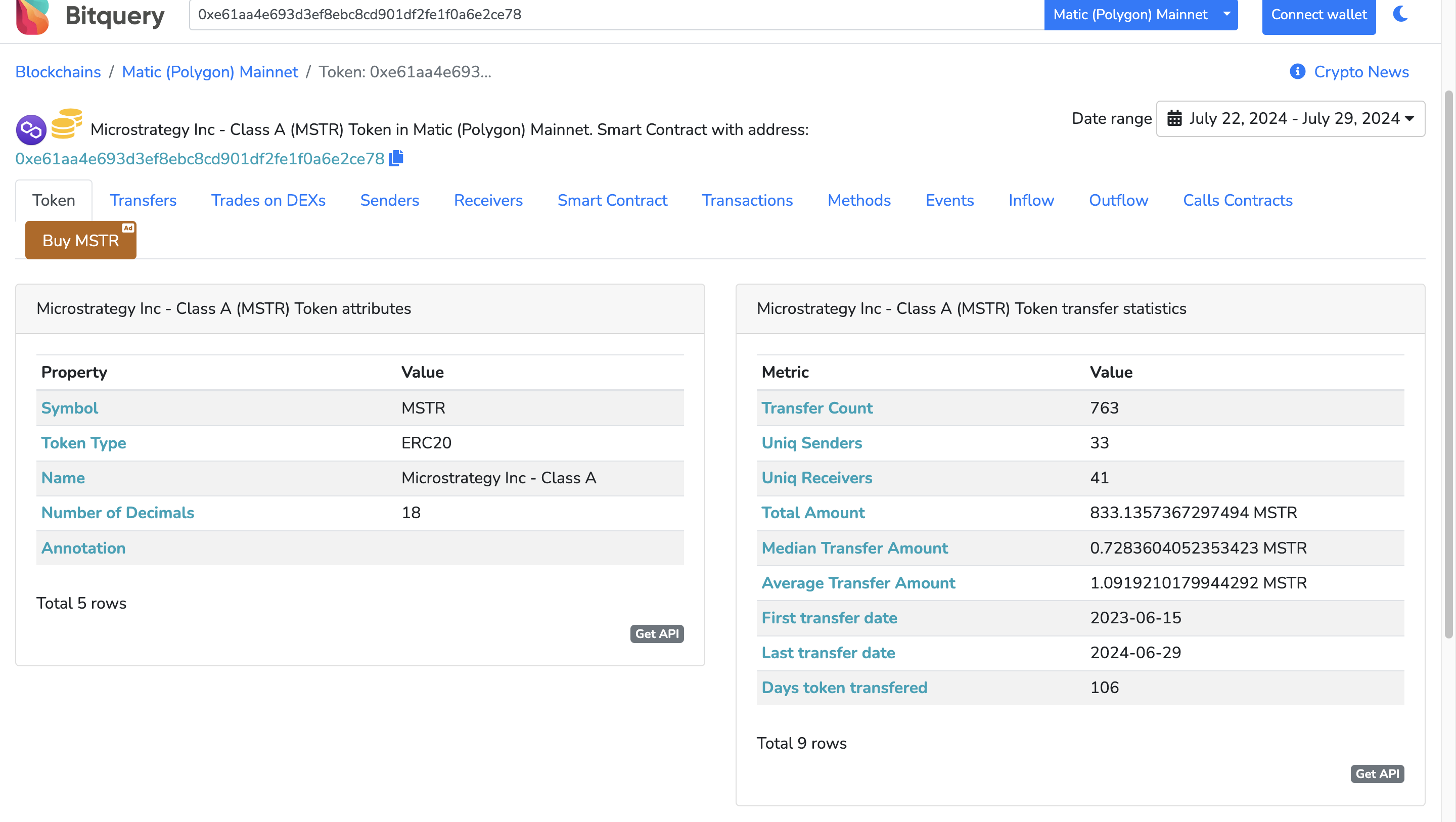Click the Uniq Senders metric

click(x=811, y=443)
